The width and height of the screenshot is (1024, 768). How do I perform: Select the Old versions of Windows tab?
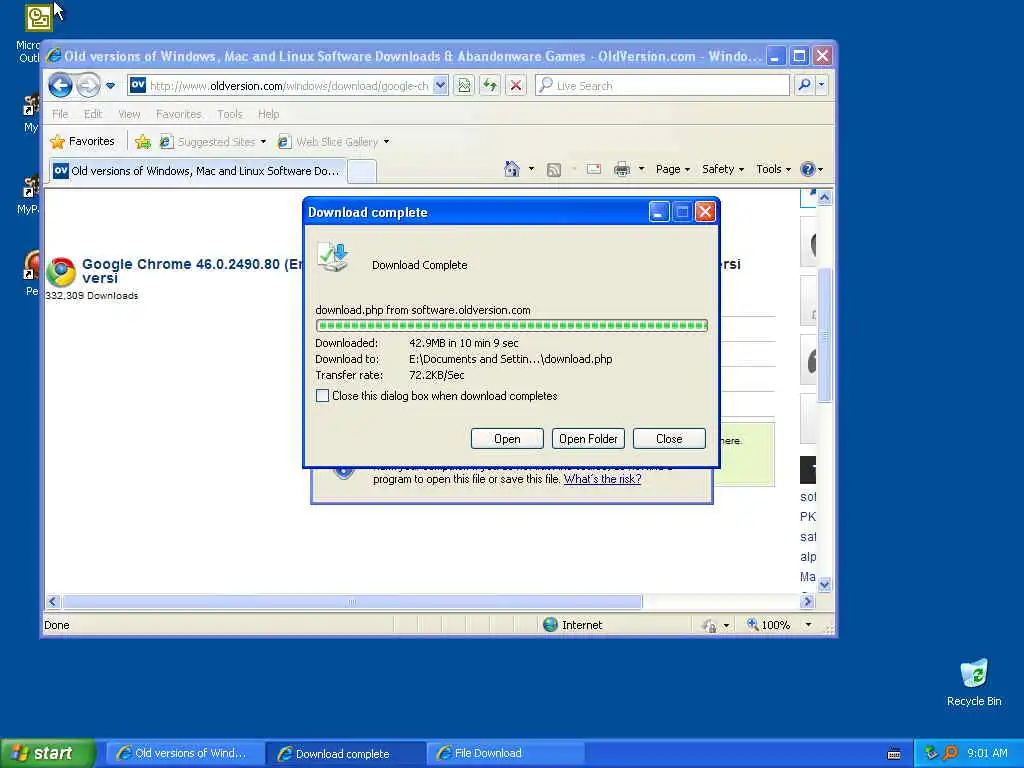click(x=197, y=171)
